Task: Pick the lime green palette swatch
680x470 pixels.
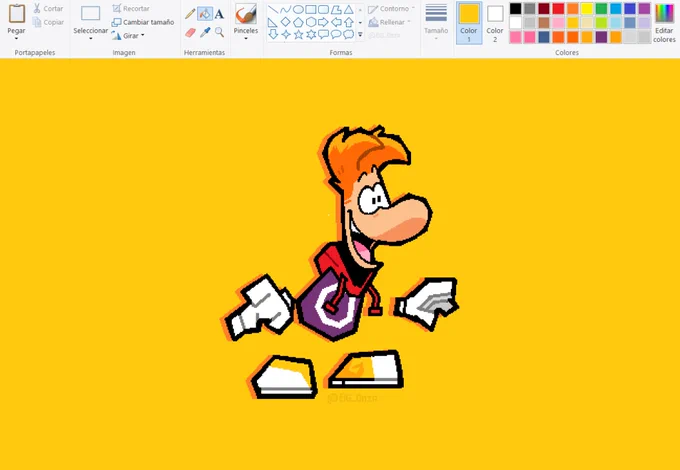Action: 602,23
